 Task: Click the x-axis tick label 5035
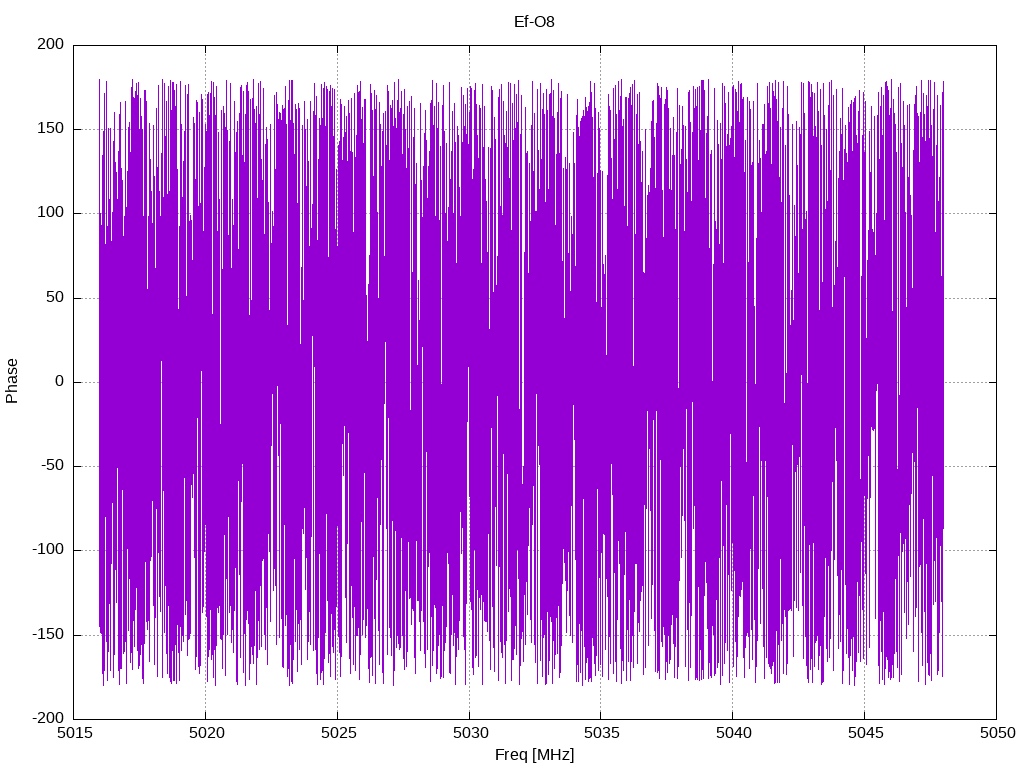point(602,733)
